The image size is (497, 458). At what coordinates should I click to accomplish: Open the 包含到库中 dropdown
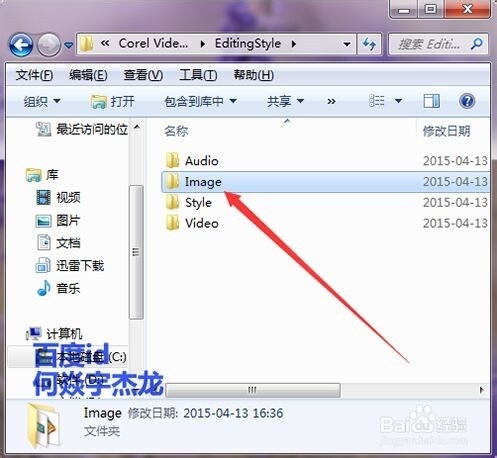click(x=200, y=101)
